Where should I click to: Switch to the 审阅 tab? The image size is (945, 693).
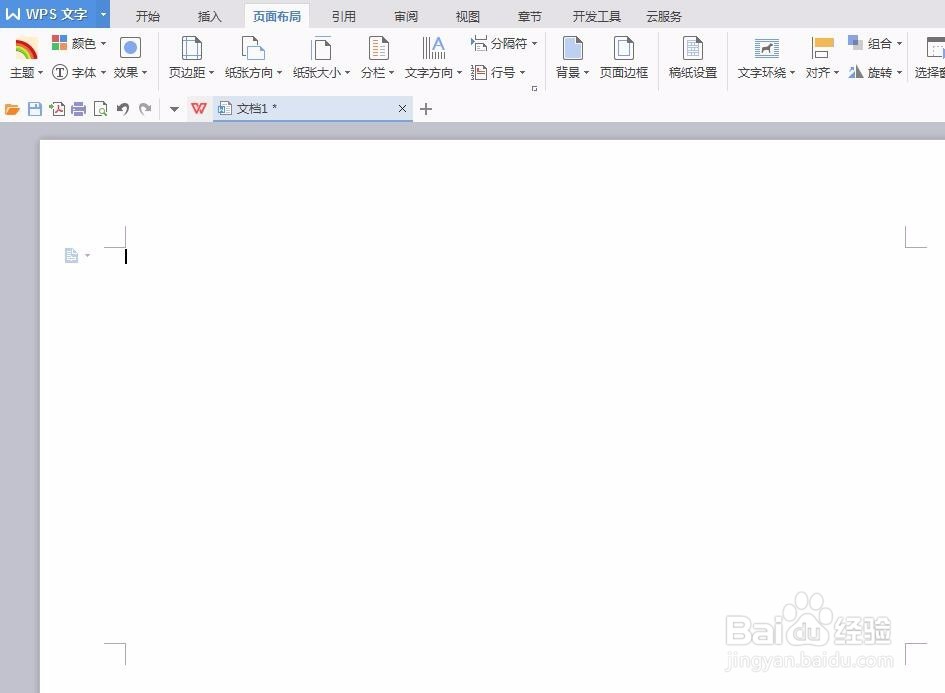406,16
